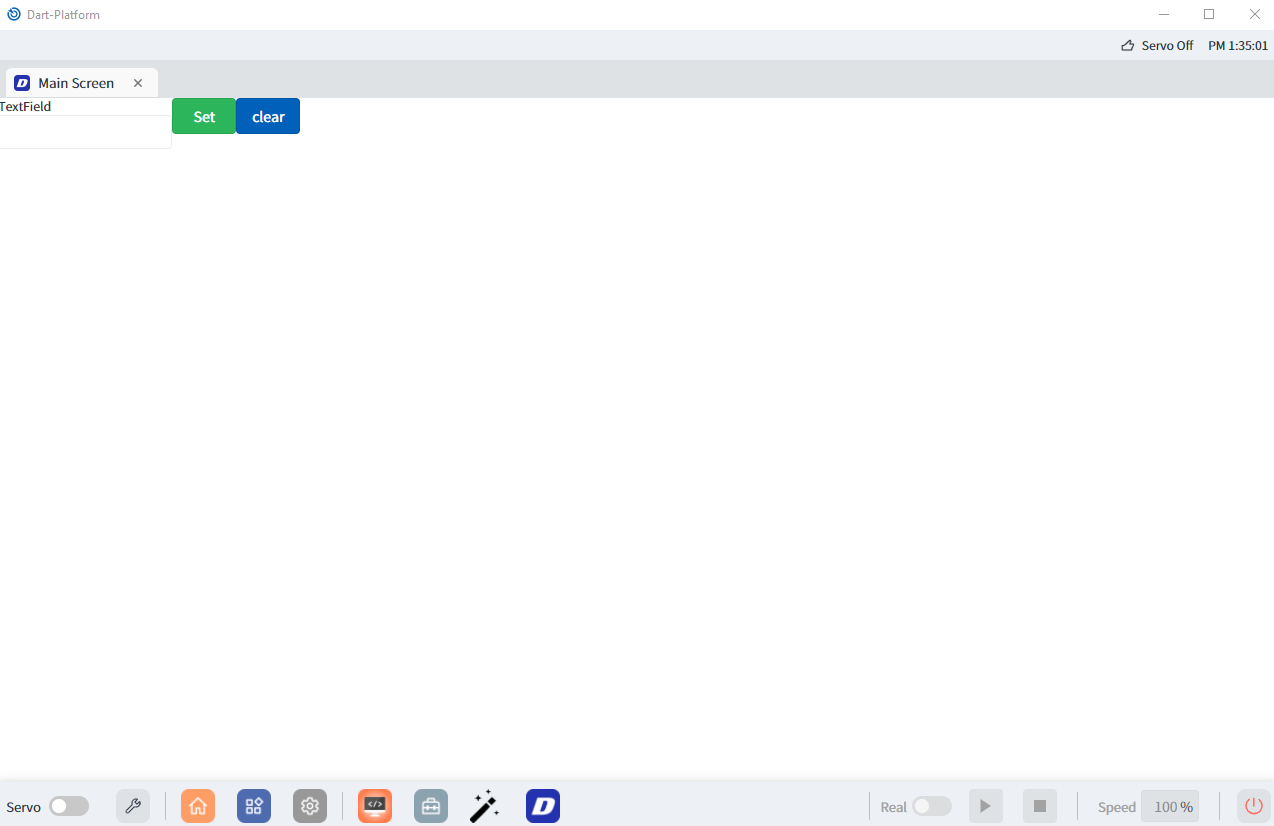Click the magic wand icon
The width and height of the screenshot is (1274, 826).
tap(485, 806)
